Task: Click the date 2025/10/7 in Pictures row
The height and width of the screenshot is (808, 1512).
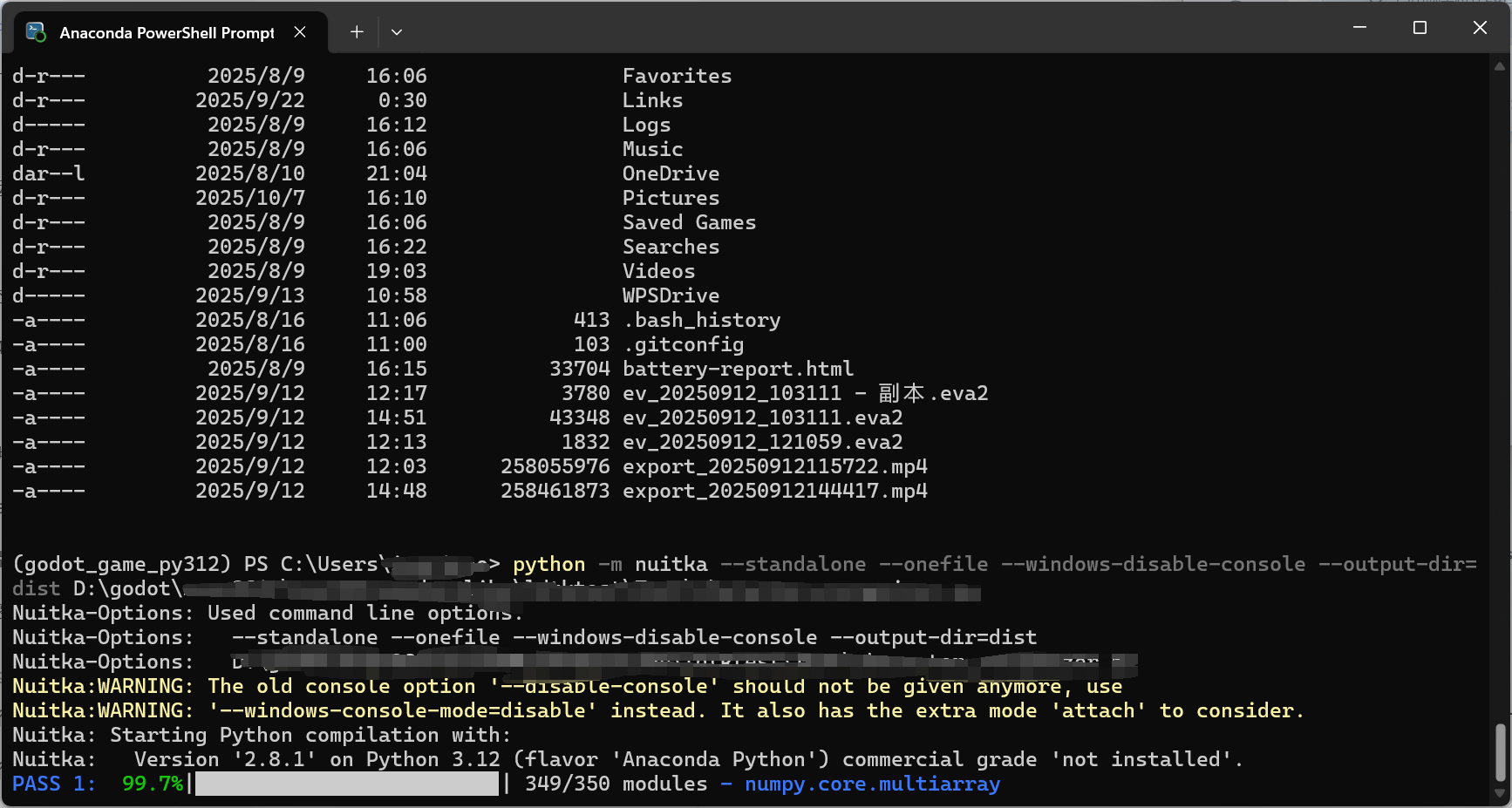Action: point(249,198)
